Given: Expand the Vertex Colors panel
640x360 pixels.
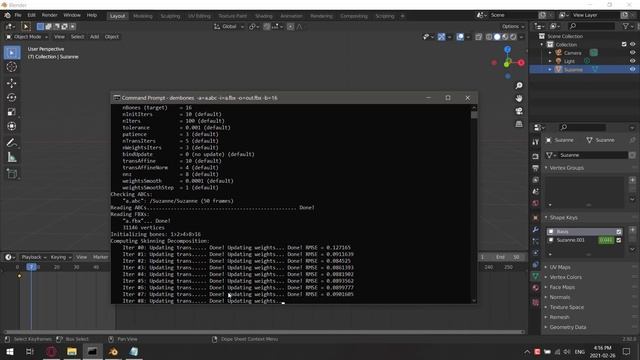Looking at the screenshot, I should click(x=565, y=277).
